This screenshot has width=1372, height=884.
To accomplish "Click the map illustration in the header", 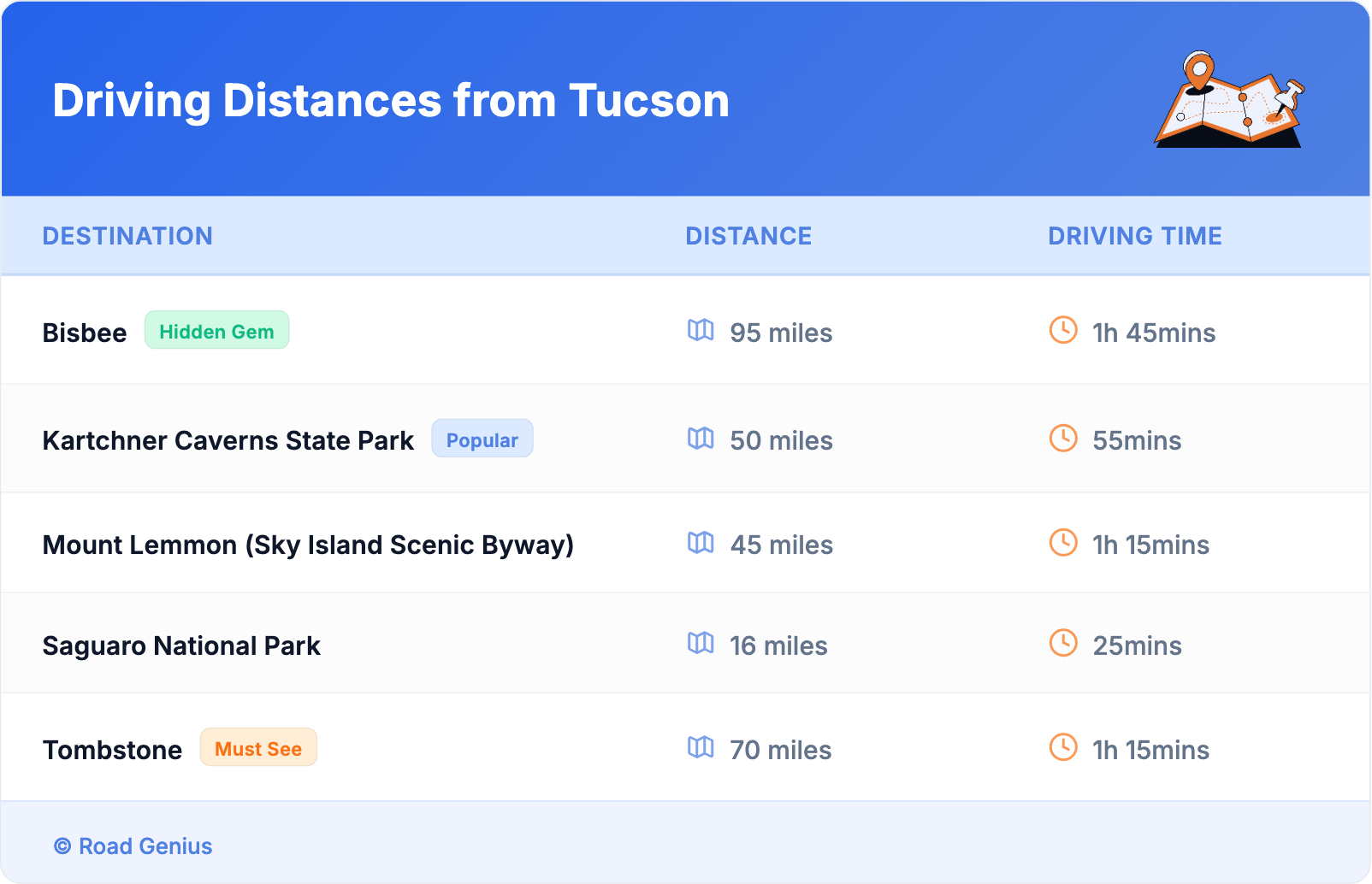I will tap(1230, 101).
